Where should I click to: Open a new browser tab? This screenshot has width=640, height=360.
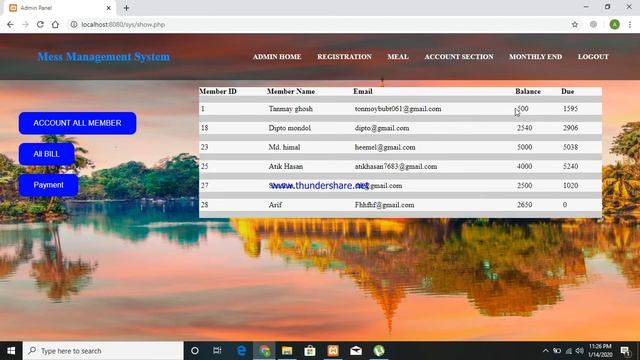click(126, 8)
